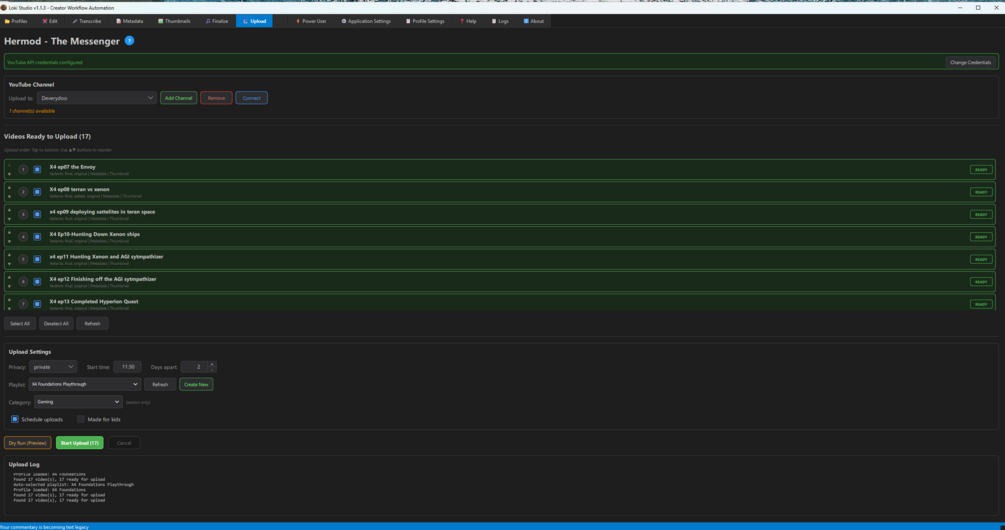Click the Add Channel button
The image size is (1005, 530).
click(x=178, y=98)
